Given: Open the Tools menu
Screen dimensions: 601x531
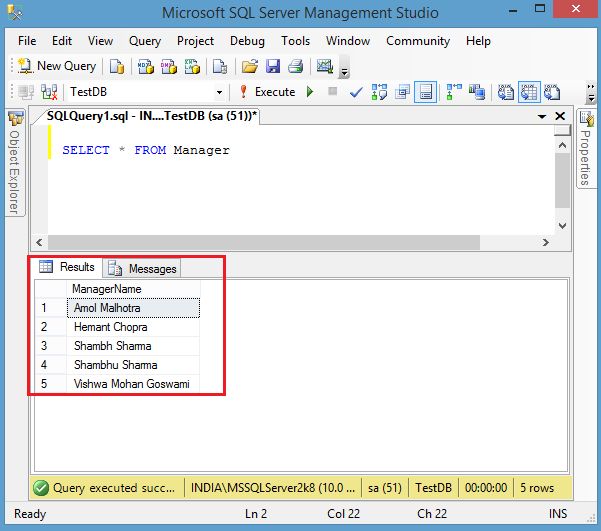Looking at the screenshot, I should point(296,41).
